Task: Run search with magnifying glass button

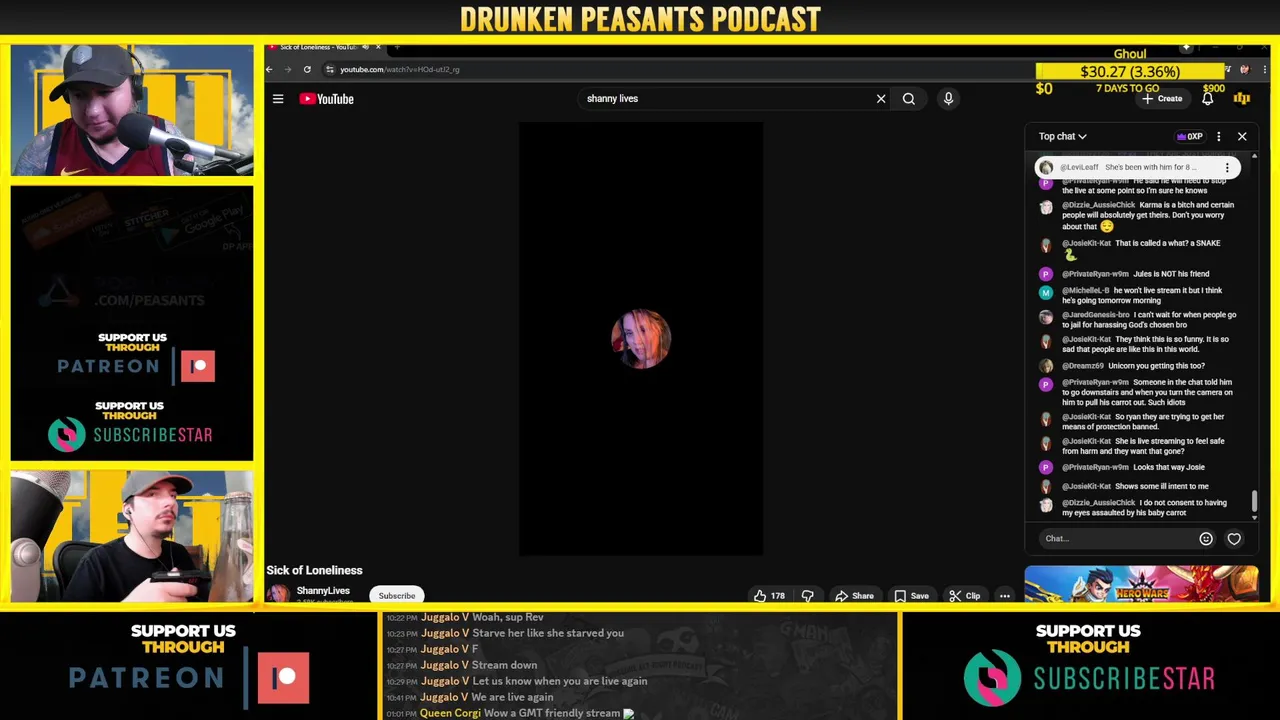Action: tap(909, 99)
